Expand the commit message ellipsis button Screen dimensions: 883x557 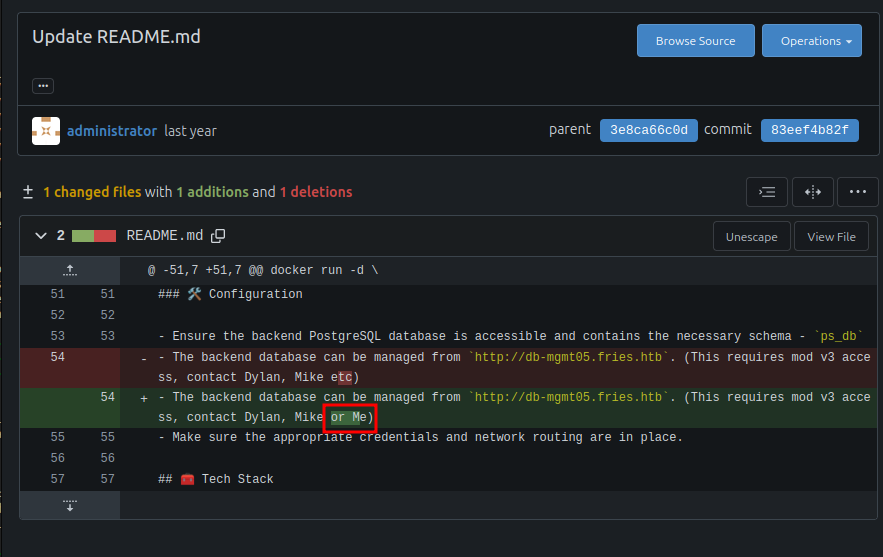[x=43, y=86]
